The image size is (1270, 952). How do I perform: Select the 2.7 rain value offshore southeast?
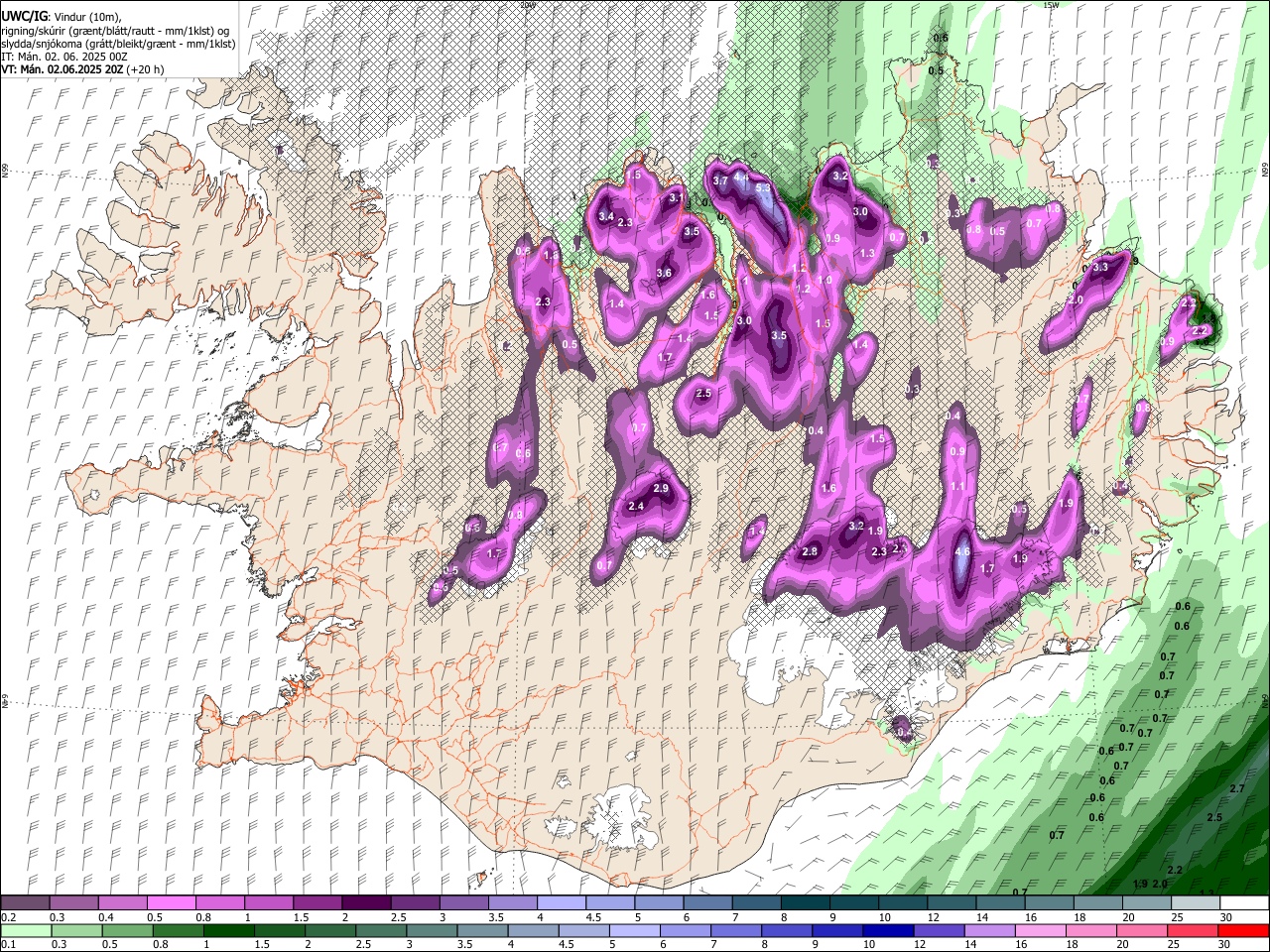coord(1237,788)
